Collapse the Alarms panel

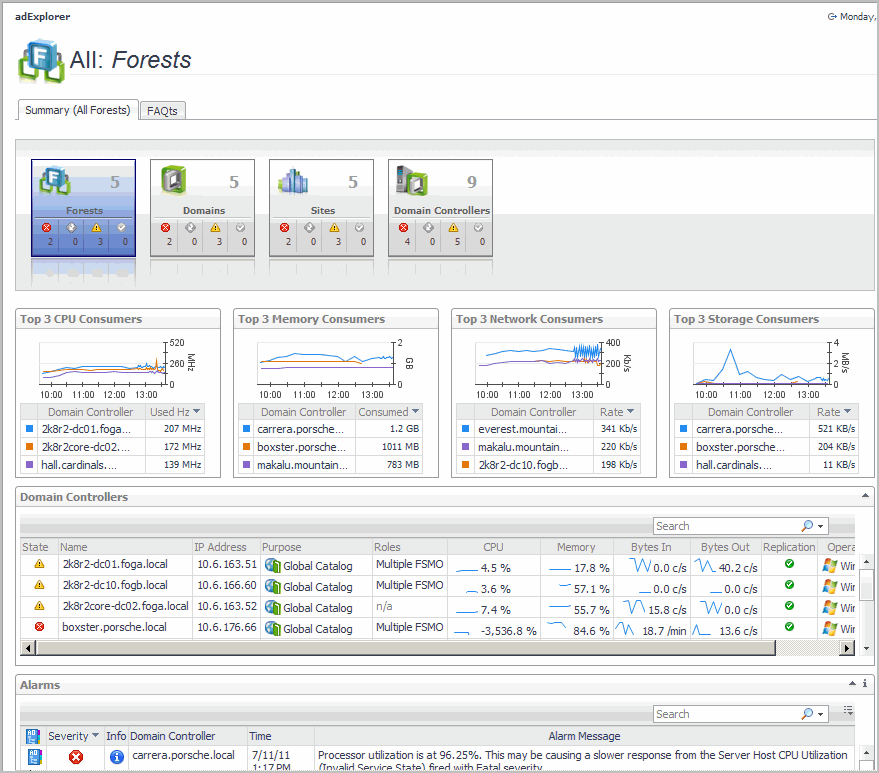[851, 684]
